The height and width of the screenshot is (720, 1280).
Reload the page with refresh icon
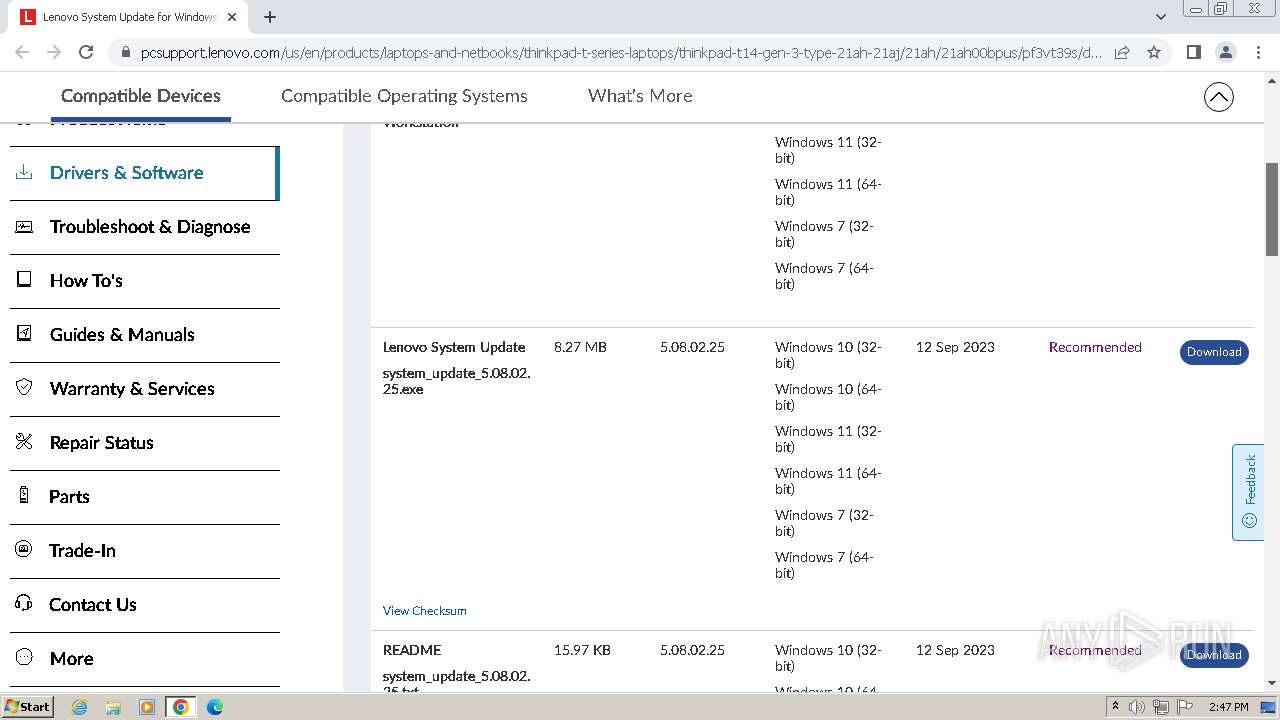pos(86,52)
